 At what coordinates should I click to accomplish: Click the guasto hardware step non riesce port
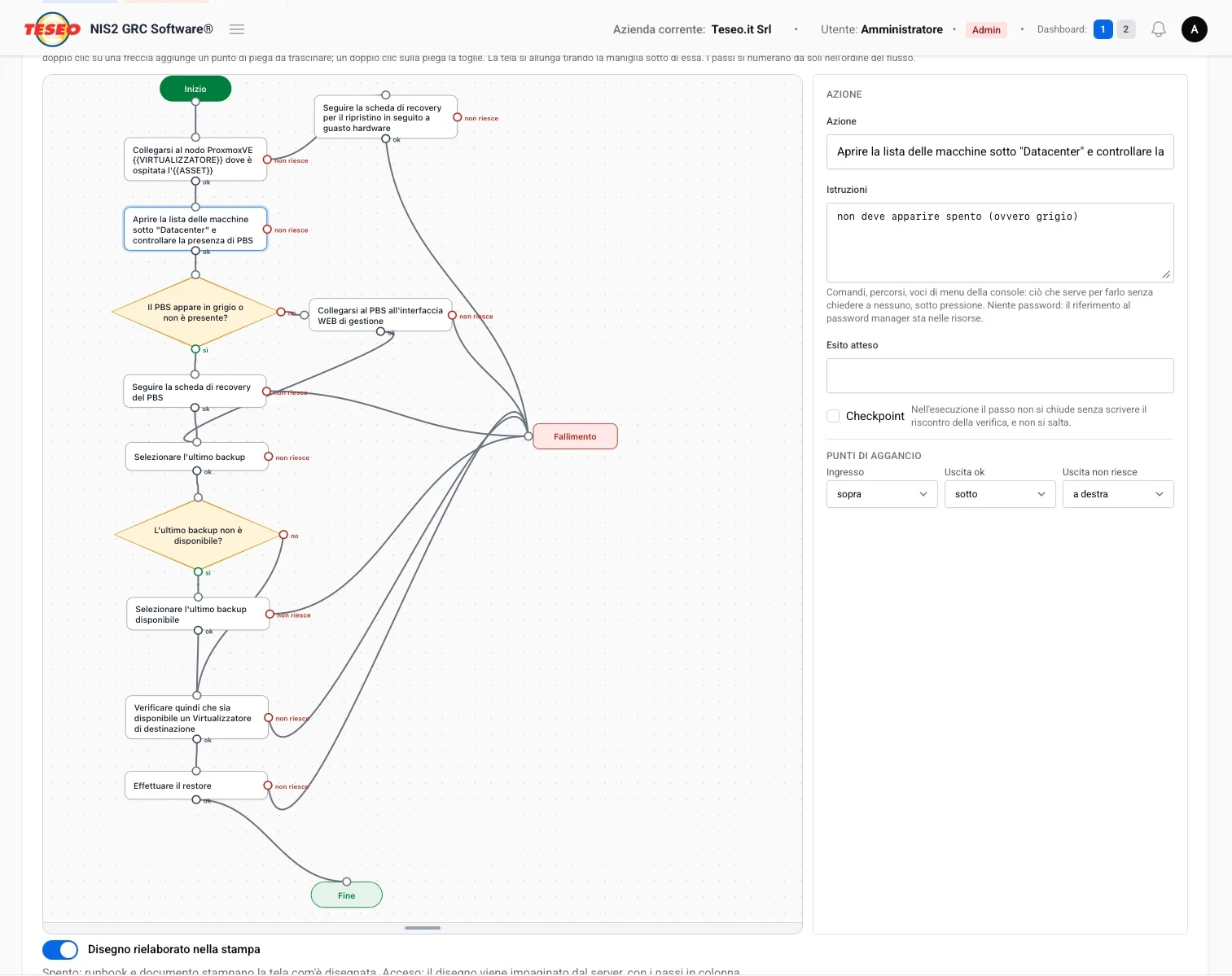(x=458, y=117)
